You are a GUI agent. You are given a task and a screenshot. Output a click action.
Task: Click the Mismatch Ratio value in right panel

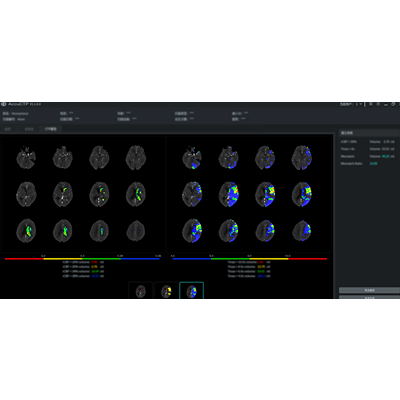point(373,164)
